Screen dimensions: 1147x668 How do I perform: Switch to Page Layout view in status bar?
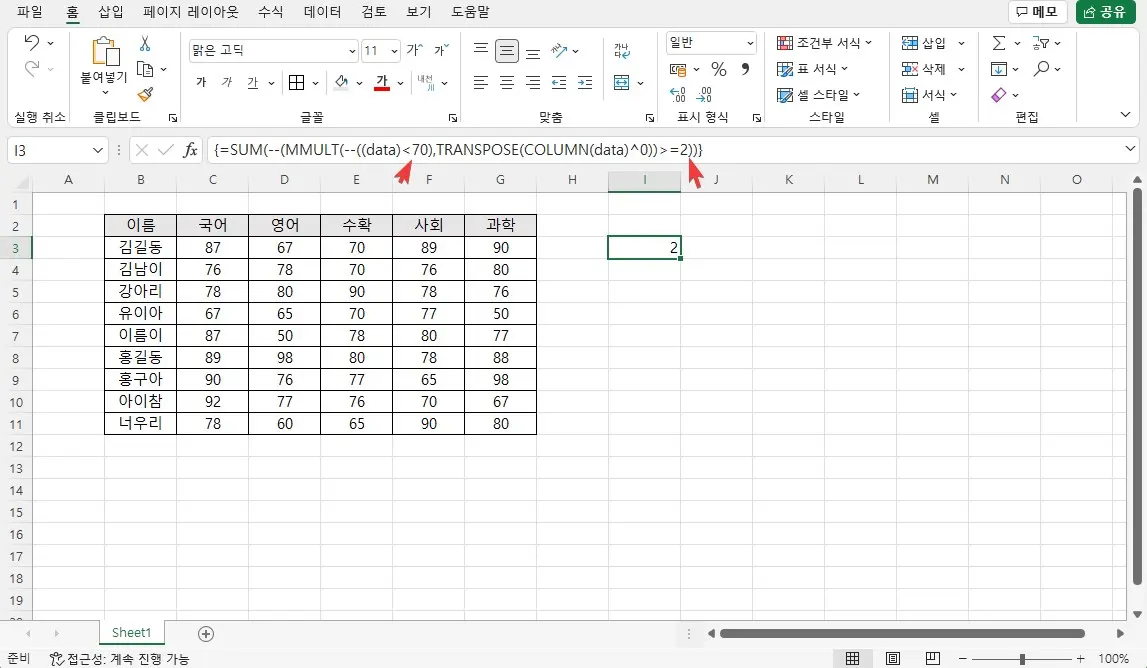pyautogui.click(x=892, y=658)
